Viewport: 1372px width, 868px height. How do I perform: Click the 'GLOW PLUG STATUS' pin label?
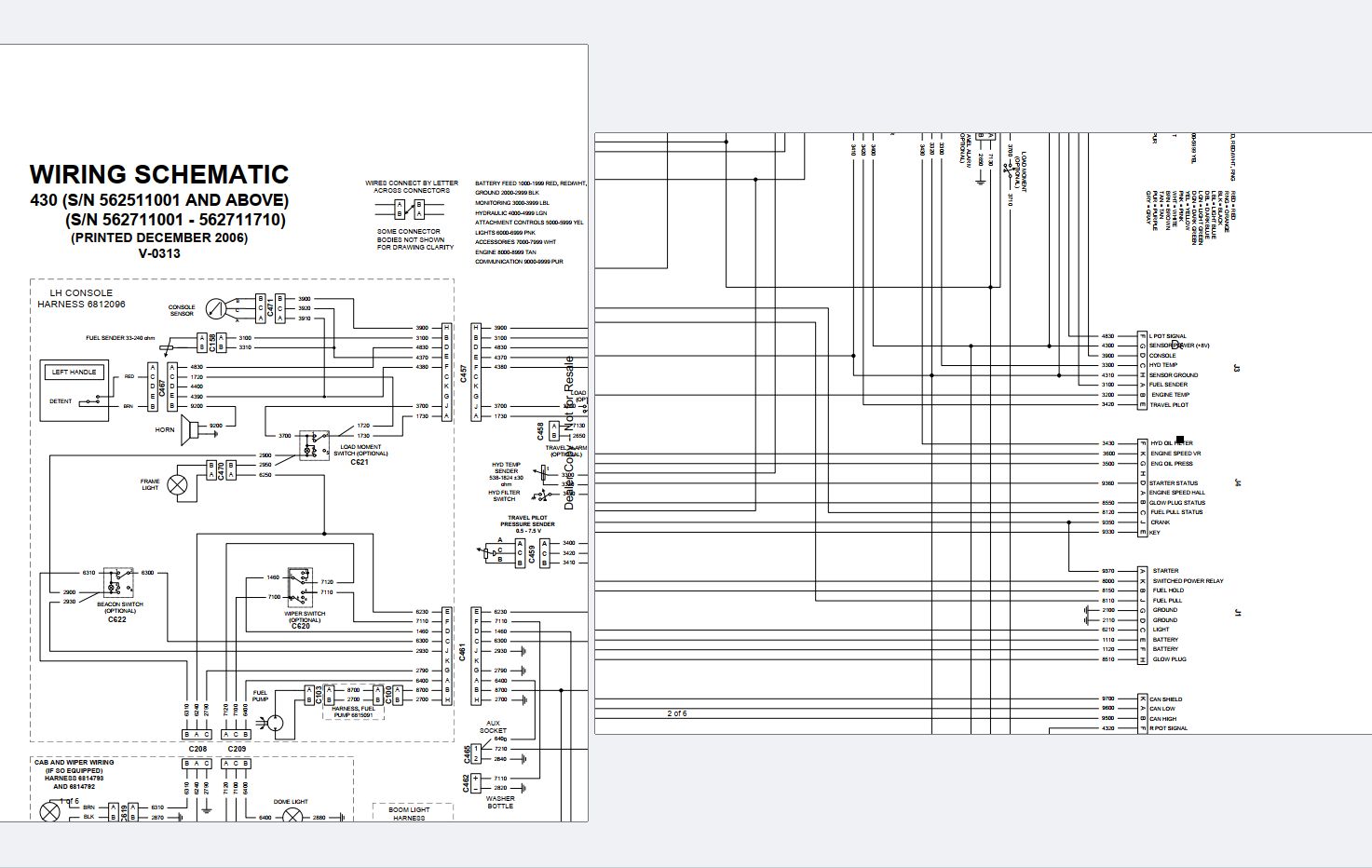coord(1177,503)
